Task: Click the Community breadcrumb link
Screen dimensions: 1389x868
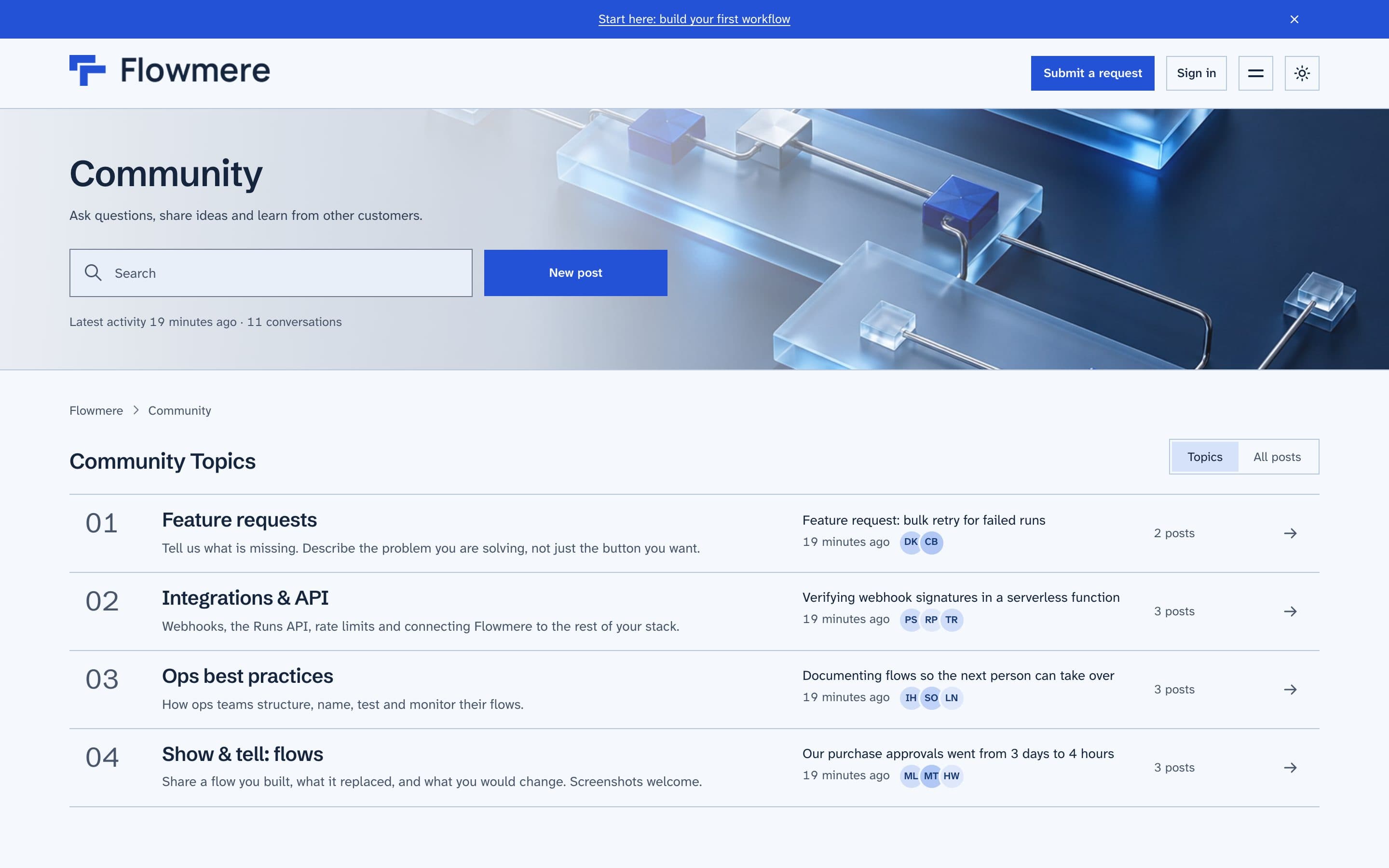Action: coord(179,410)
